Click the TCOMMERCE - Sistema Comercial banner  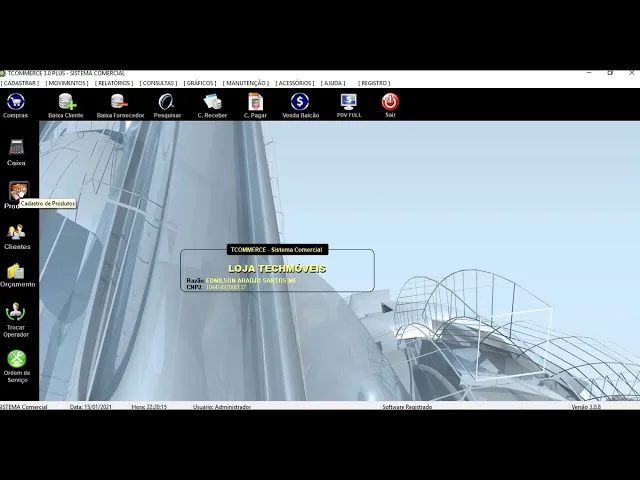click(x=277, y=249)
